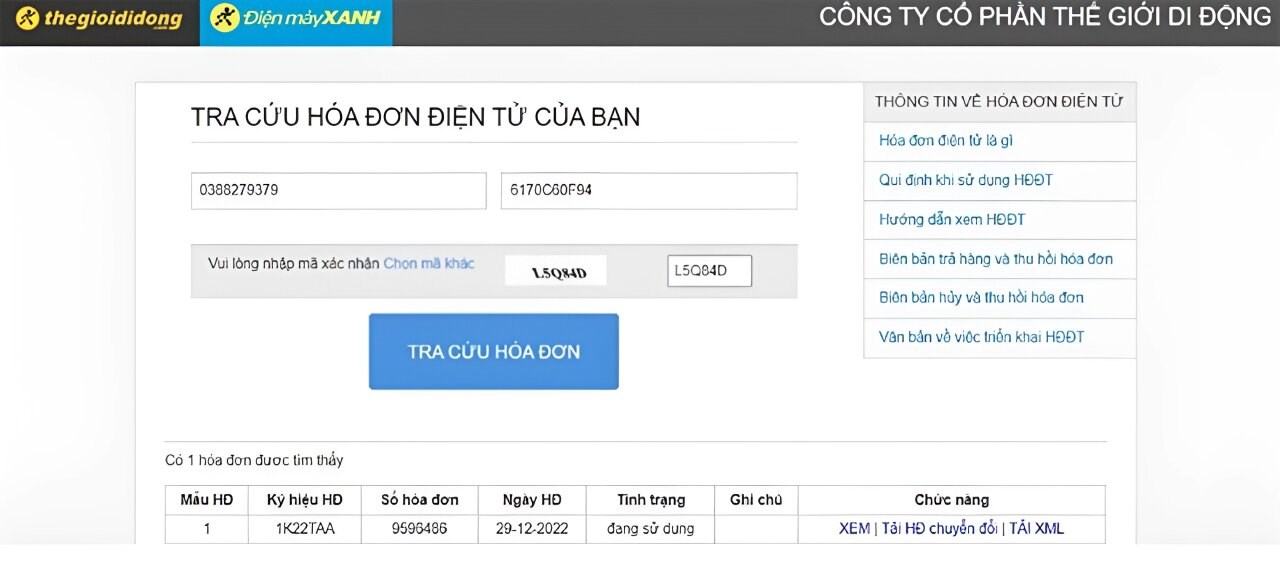
Task: Open Qui định khi sử dụng HĐĐT
Action: [965, 180]
